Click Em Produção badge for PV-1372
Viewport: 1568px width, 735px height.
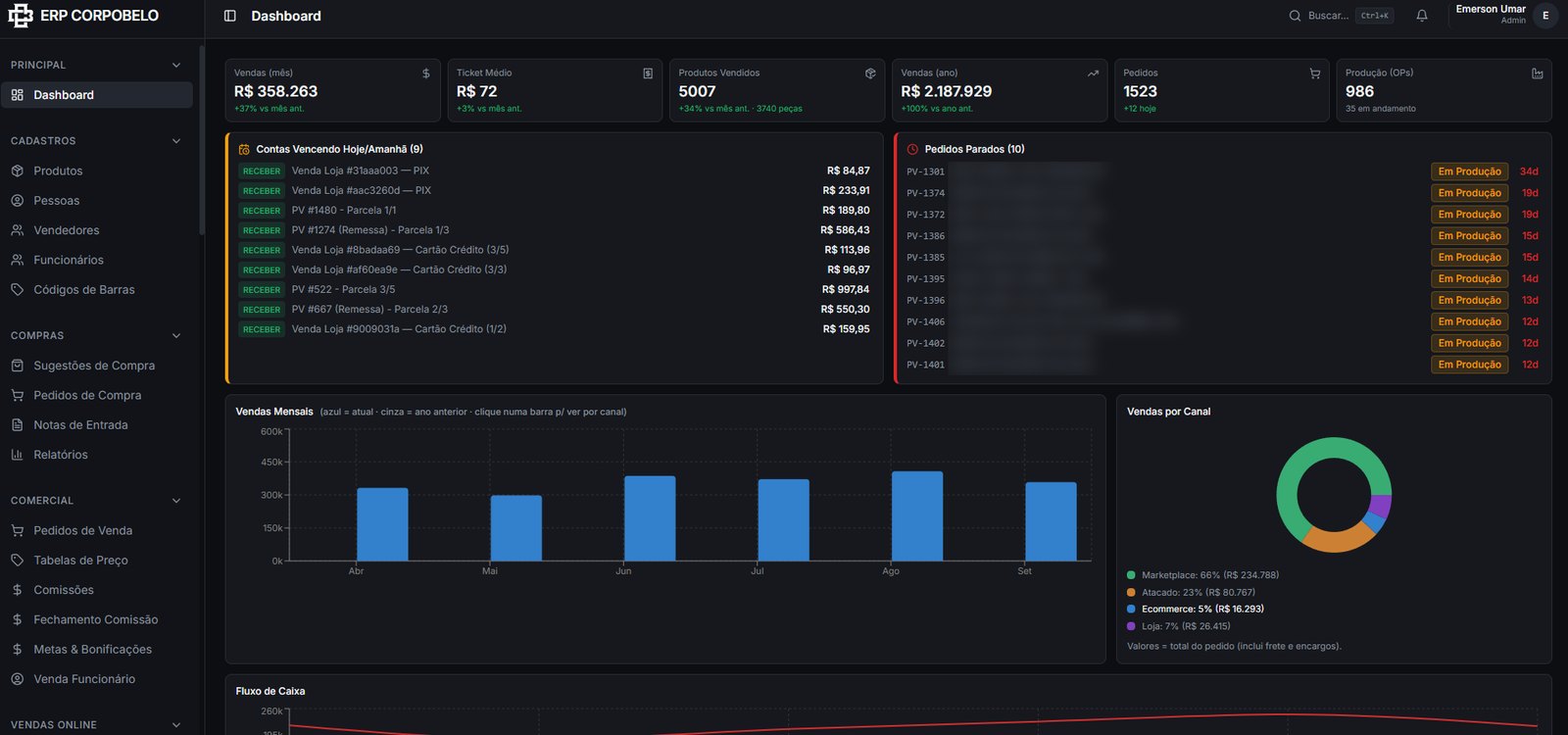pyautogui.click(x=1469, y=215)
